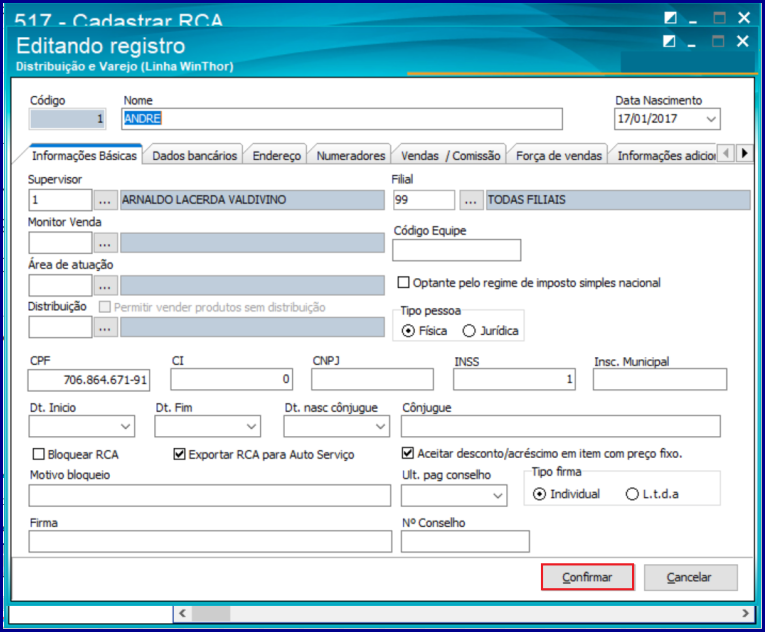Select the Física radio button

pyautogui.click(x=408, y=331)
